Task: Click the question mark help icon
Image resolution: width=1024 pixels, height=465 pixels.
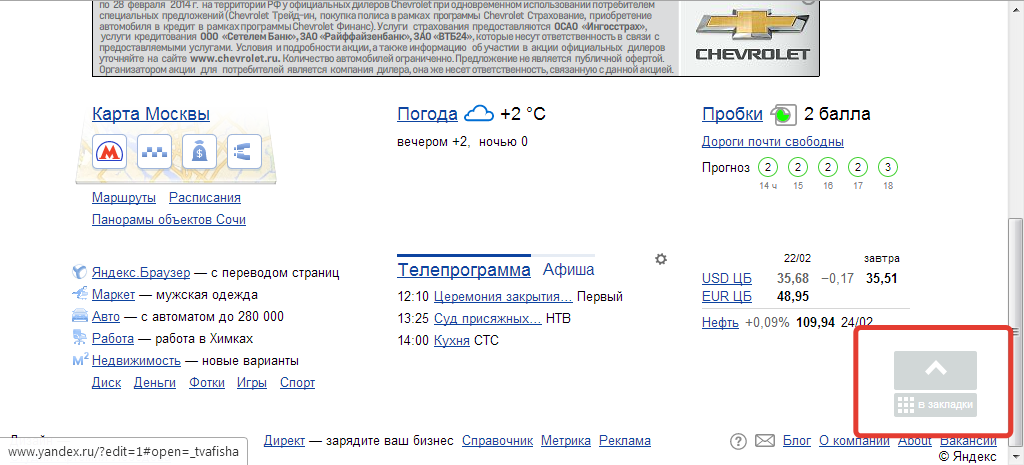Action: (738, 441)
